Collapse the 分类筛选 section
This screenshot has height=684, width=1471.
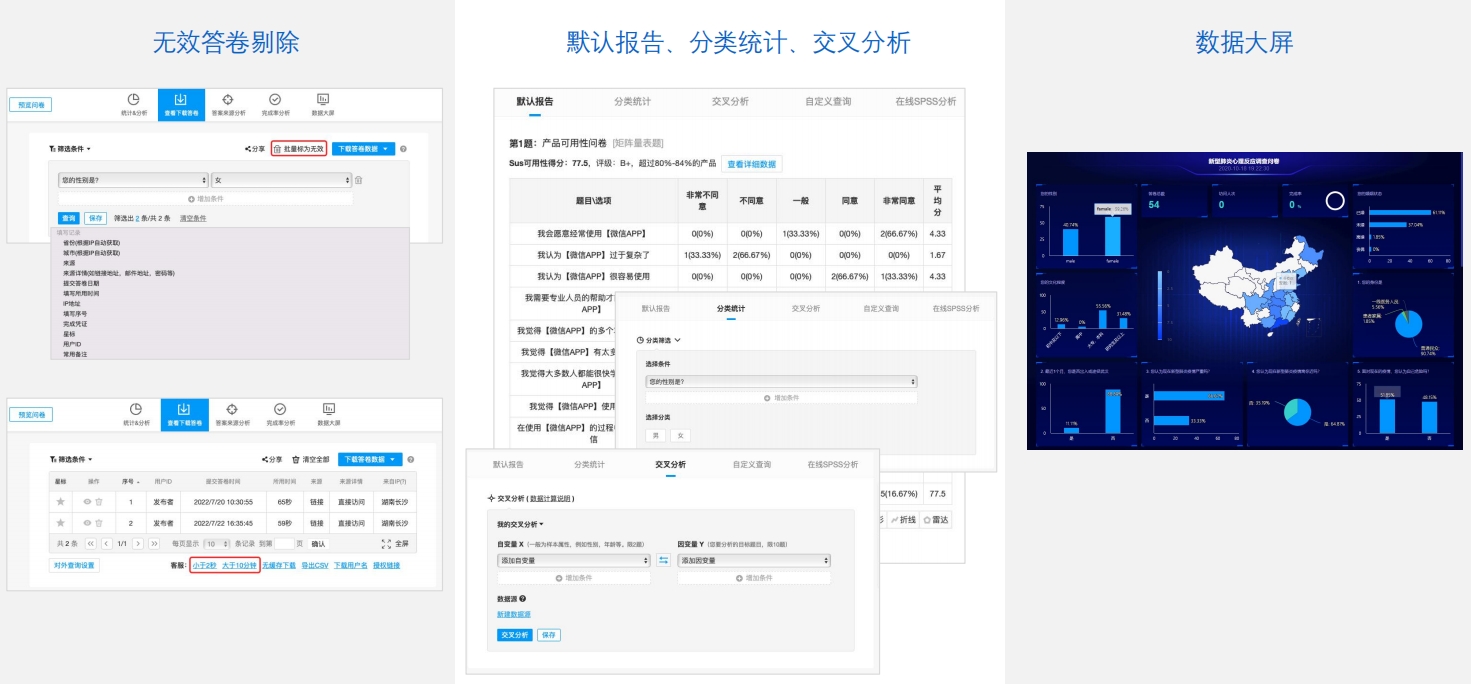(658, 340)
